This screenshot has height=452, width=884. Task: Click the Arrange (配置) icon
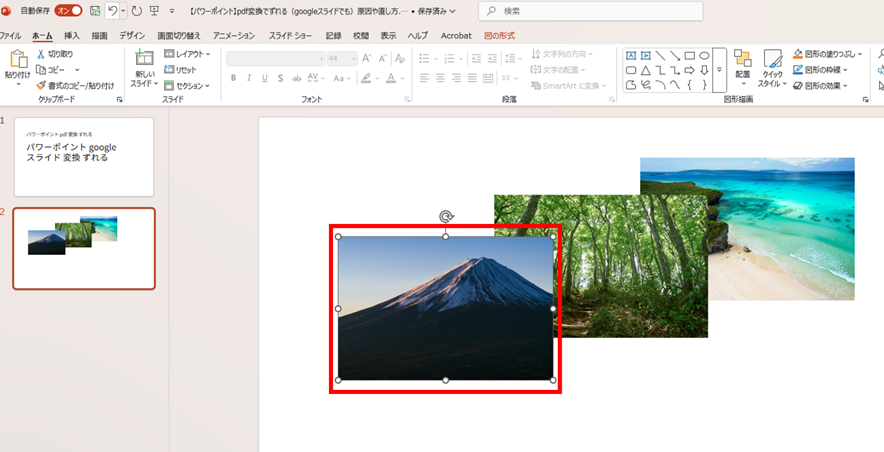(x=742, y=60)
